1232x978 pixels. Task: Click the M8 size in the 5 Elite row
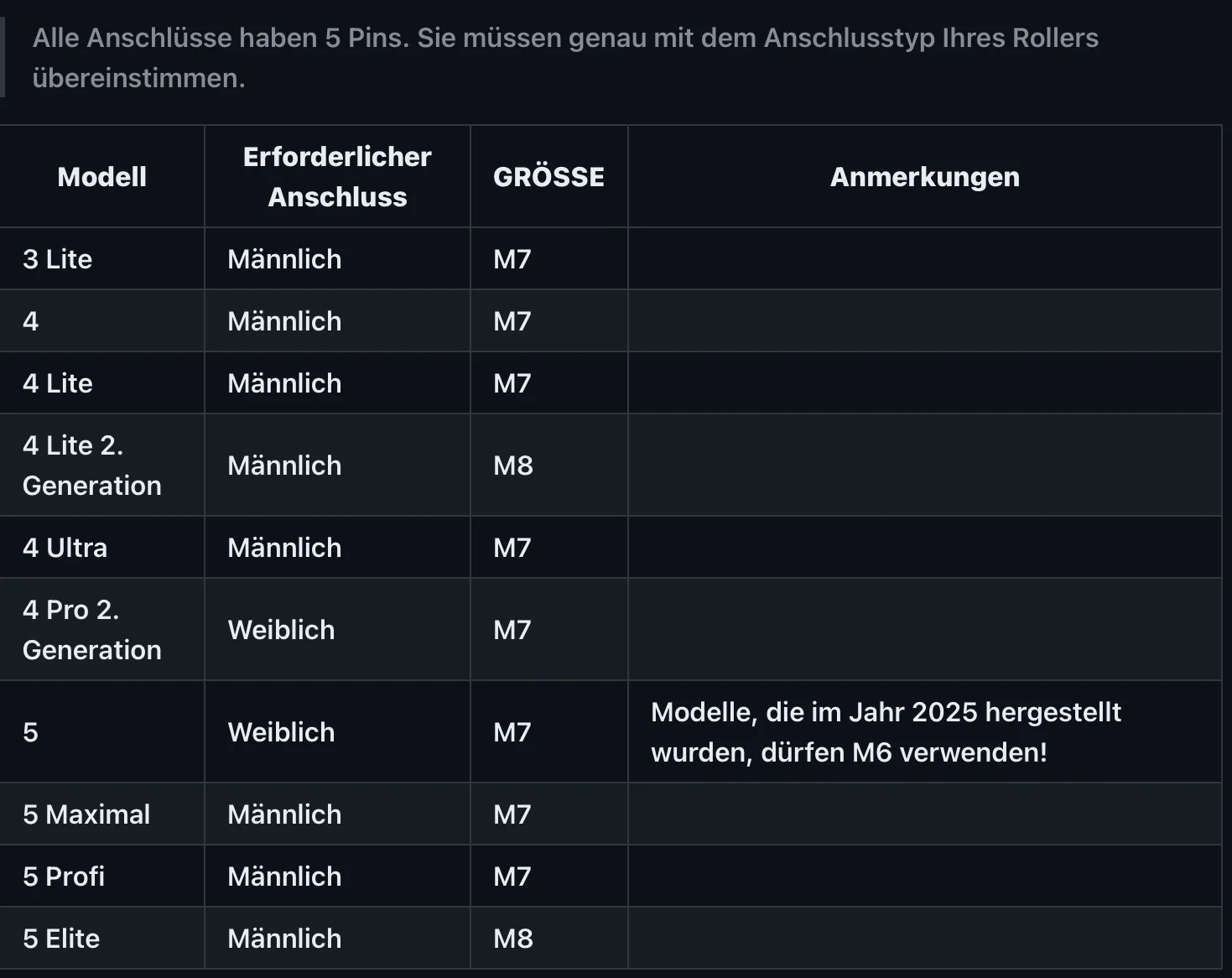click(x=513, y=939)
